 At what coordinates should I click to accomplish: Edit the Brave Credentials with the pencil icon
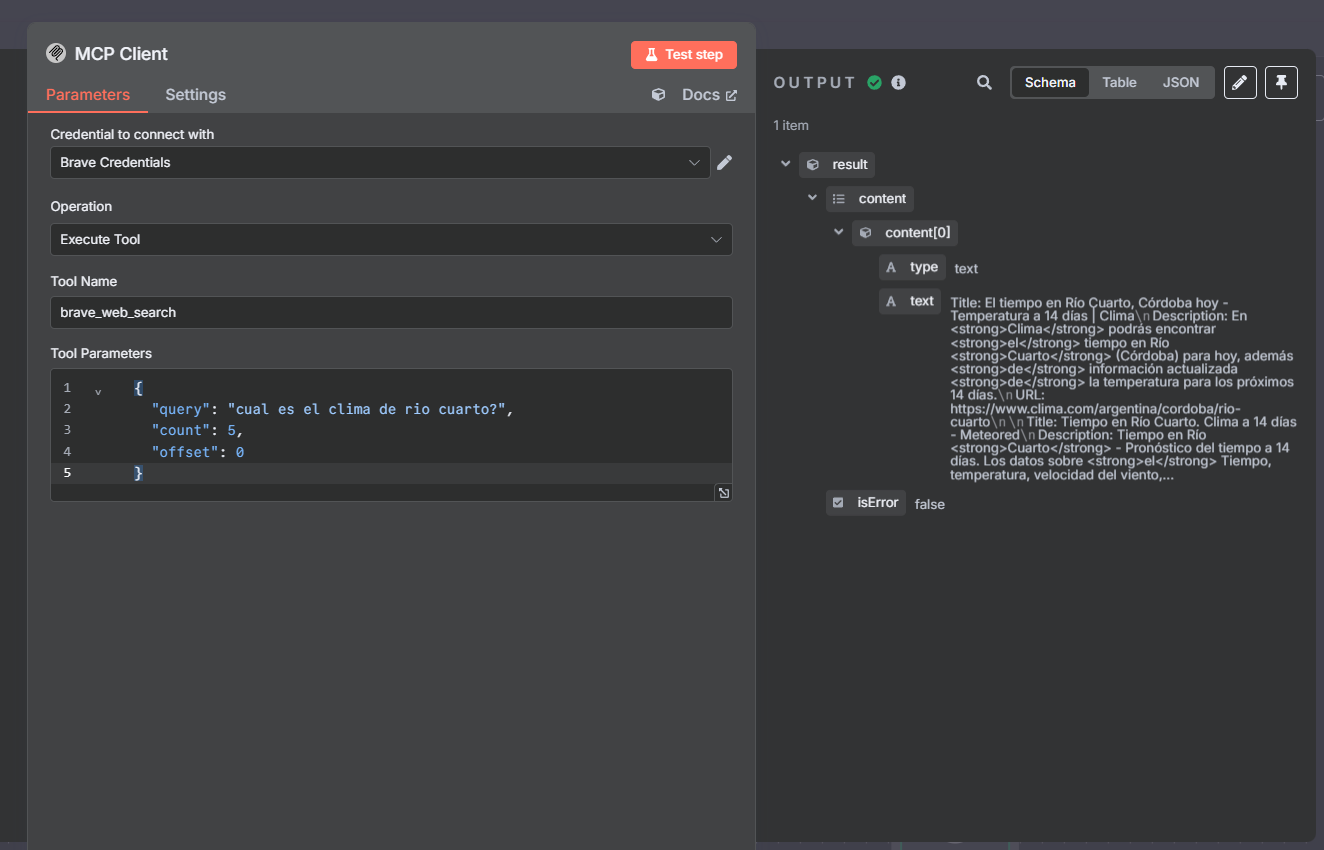[725, 162]
